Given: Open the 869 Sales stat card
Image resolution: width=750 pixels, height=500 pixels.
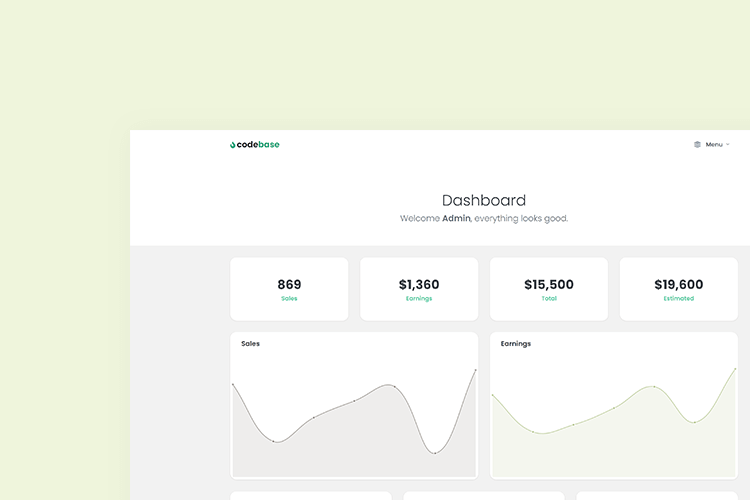Looking at the screenshot, I should pyautogui.click(x=289, y=289).
